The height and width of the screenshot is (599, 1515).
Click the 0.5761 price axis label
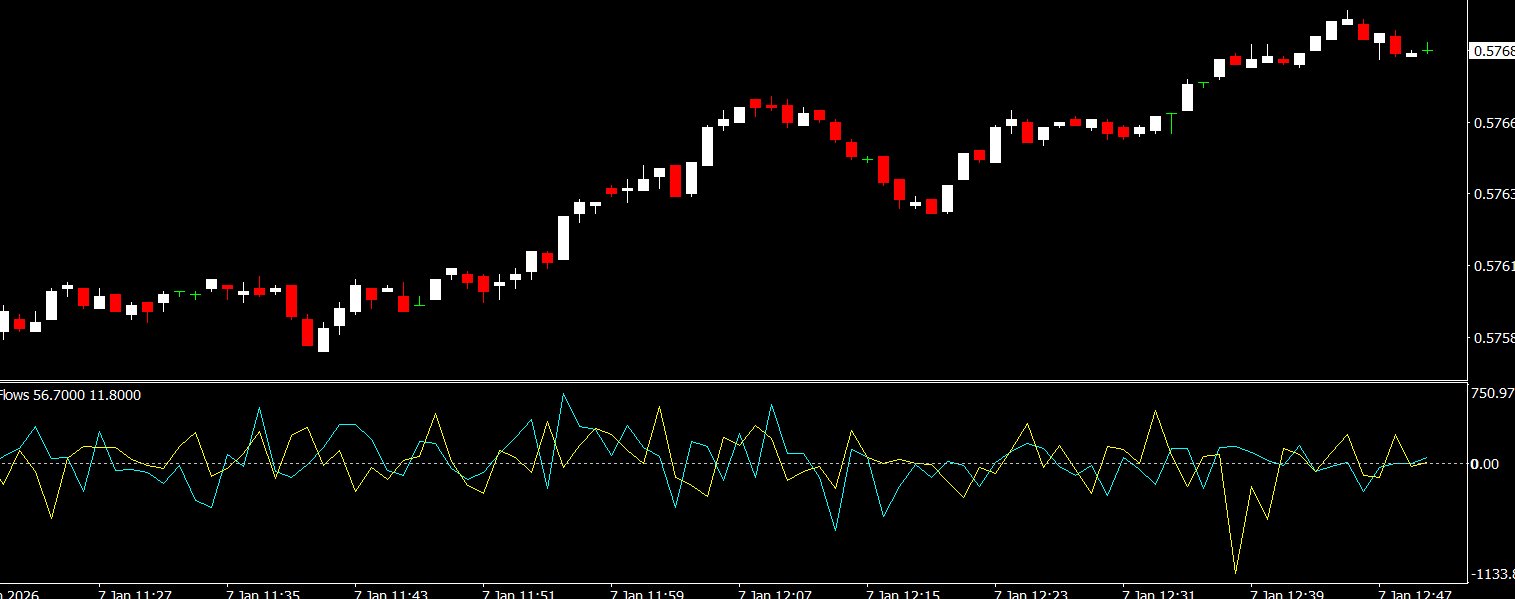click(1493, 266)
